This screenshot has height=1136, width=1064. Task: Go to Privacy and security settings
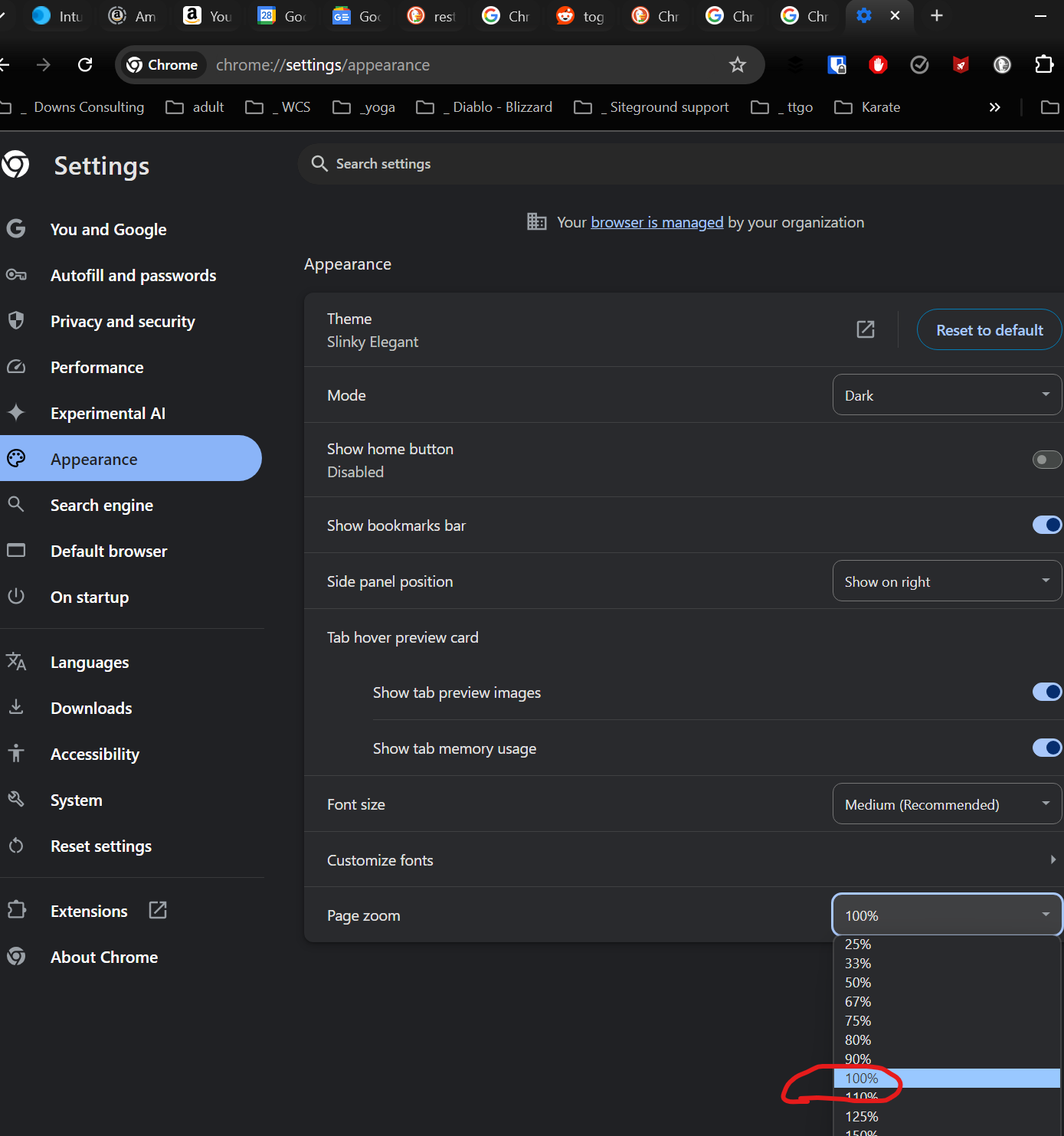click(x=123, y=322)
